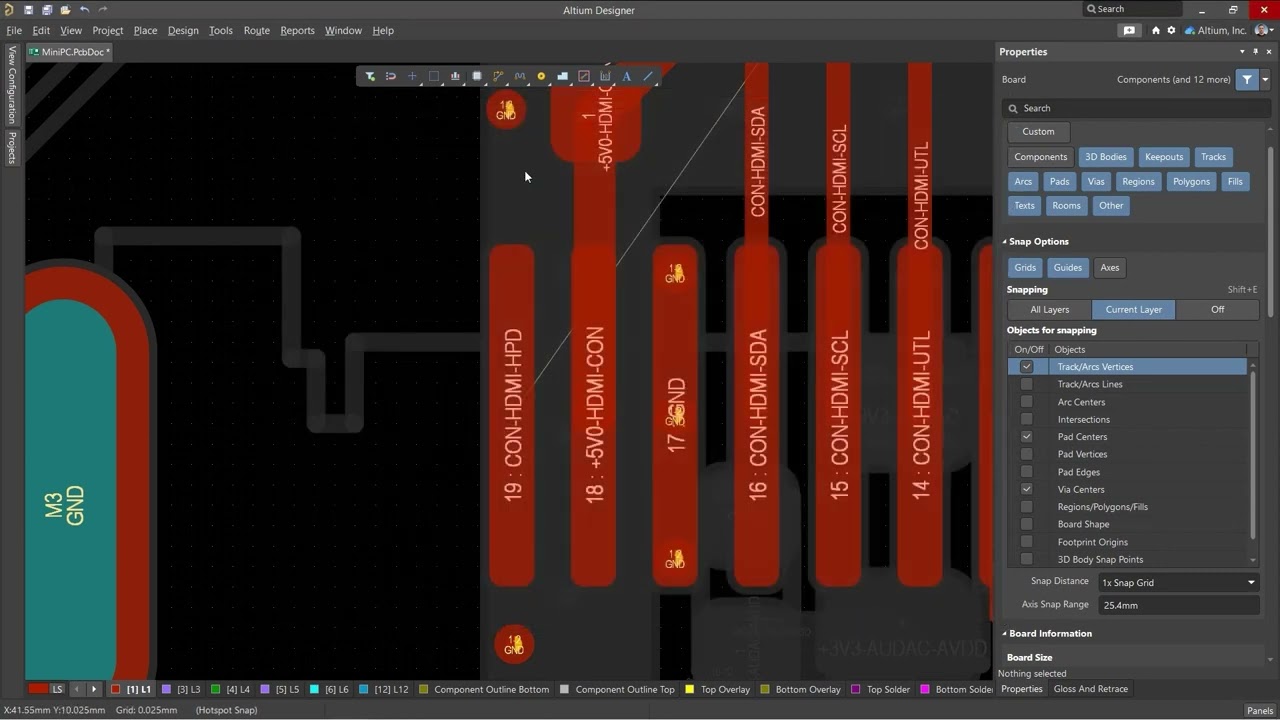Collapse the Snap Options section
Screen dimensions: 1280x720
click(1005, 242)
